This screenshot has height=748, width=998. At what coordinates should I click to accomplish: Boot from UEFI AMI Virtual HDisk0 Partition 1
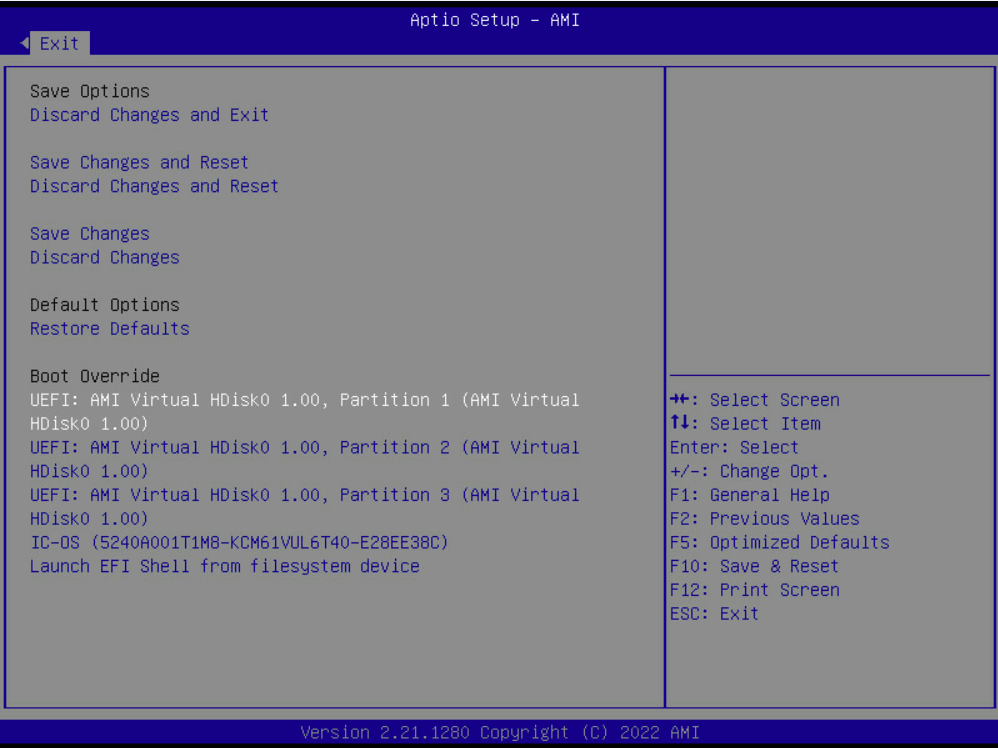305,412
